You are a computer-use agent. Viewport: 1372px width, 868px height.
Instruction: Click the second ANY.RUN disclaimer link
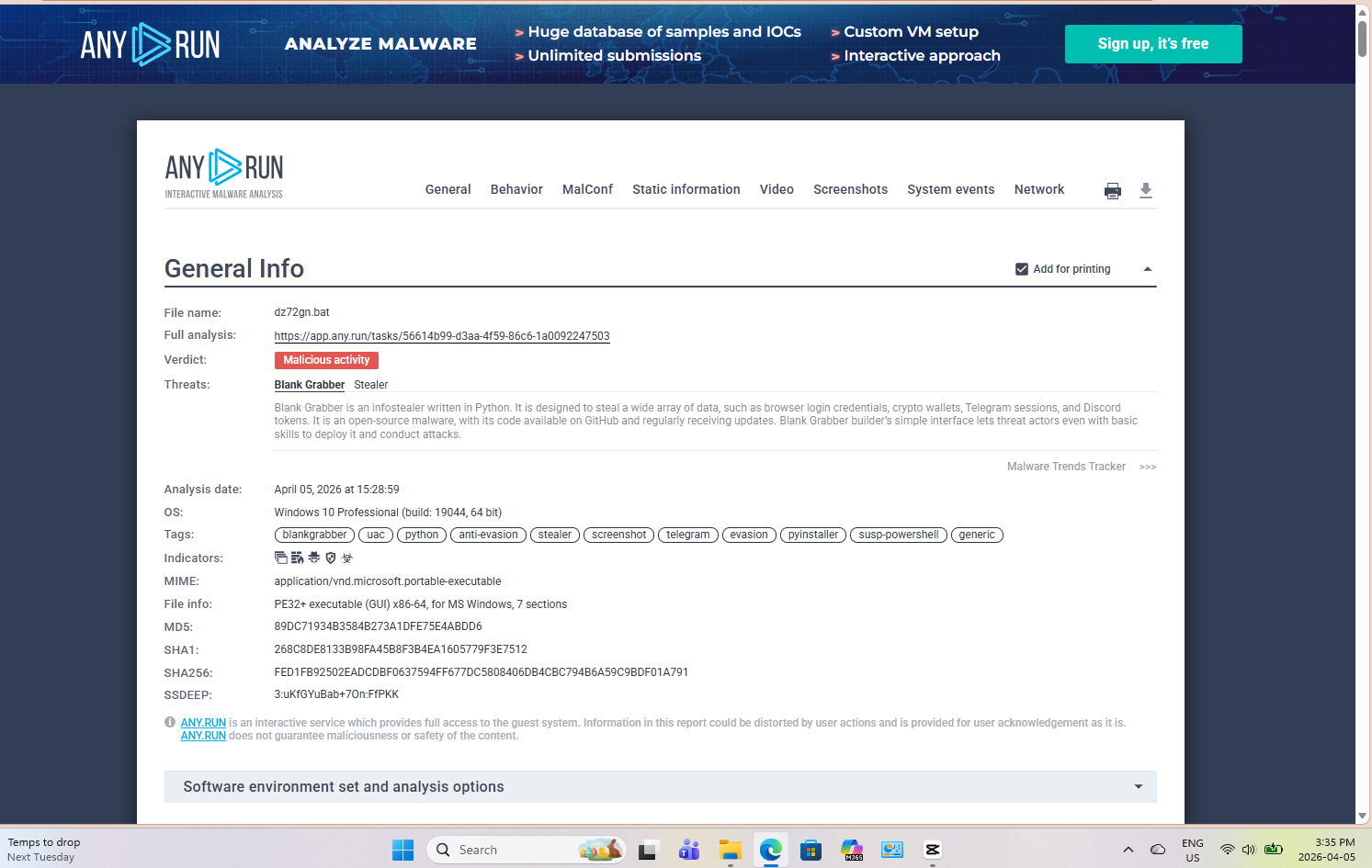point(203,736)
